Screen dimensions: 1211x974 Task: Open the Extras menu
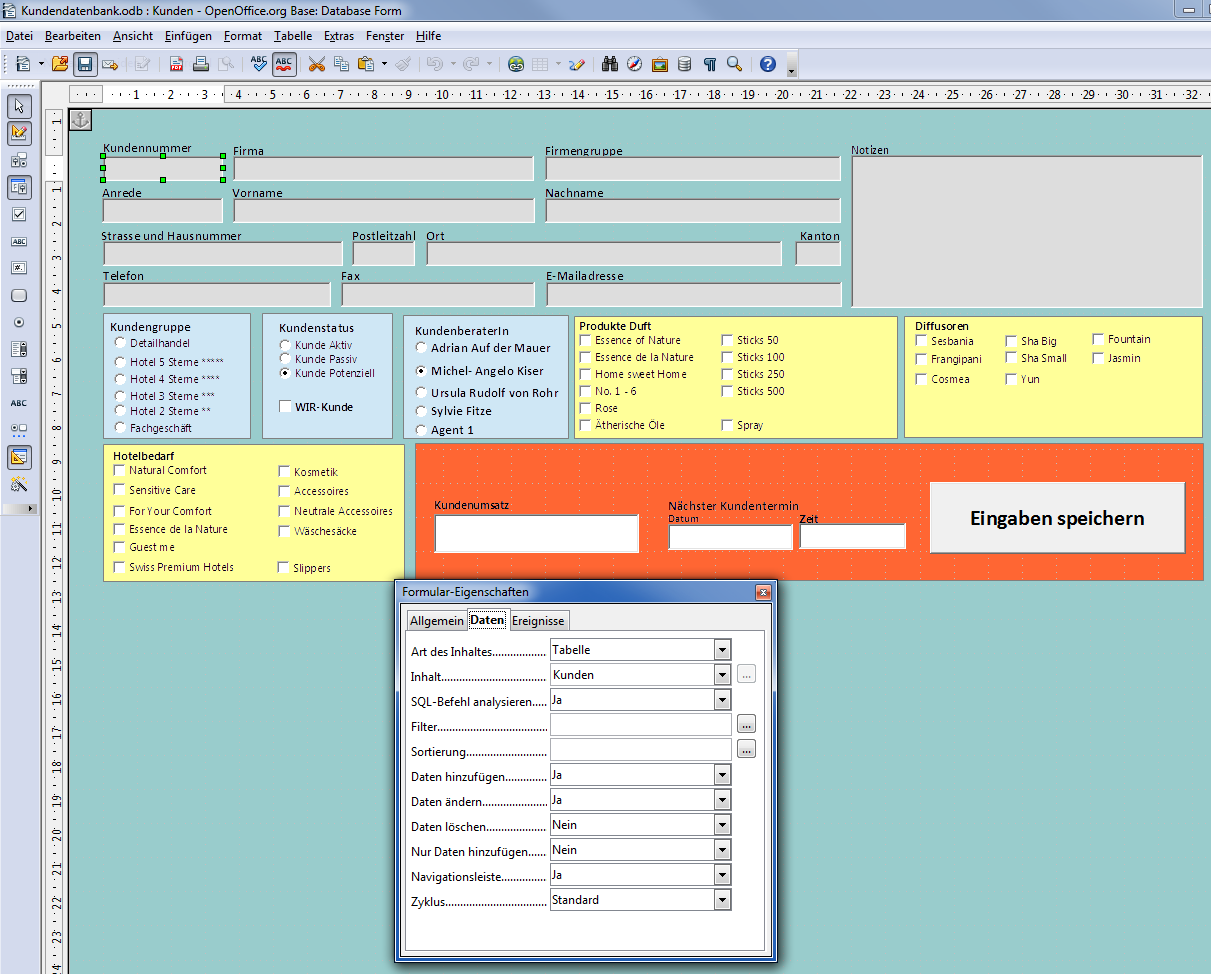pos(339,36)
